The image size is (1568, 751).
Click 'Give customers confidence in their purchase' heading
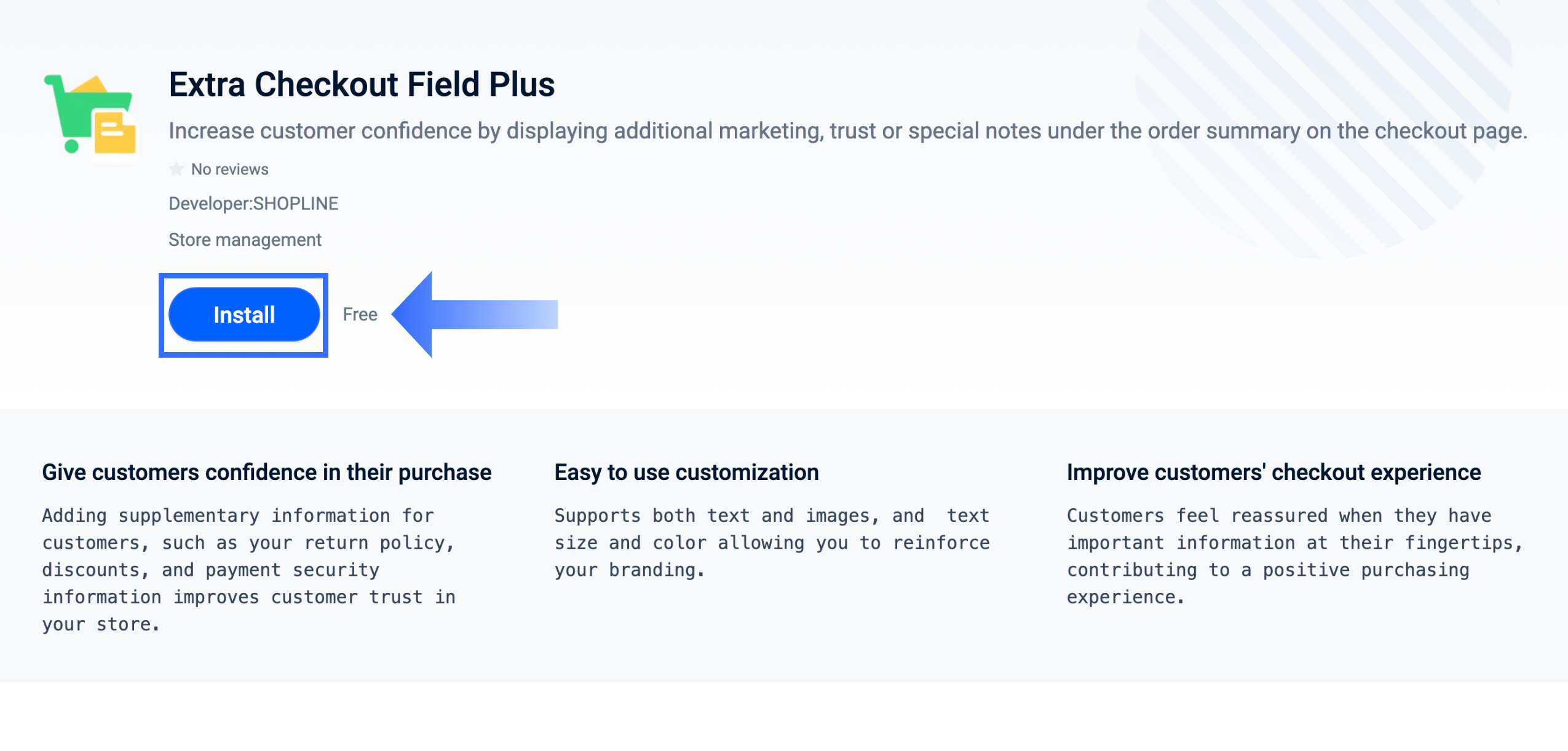coord(266,472)
